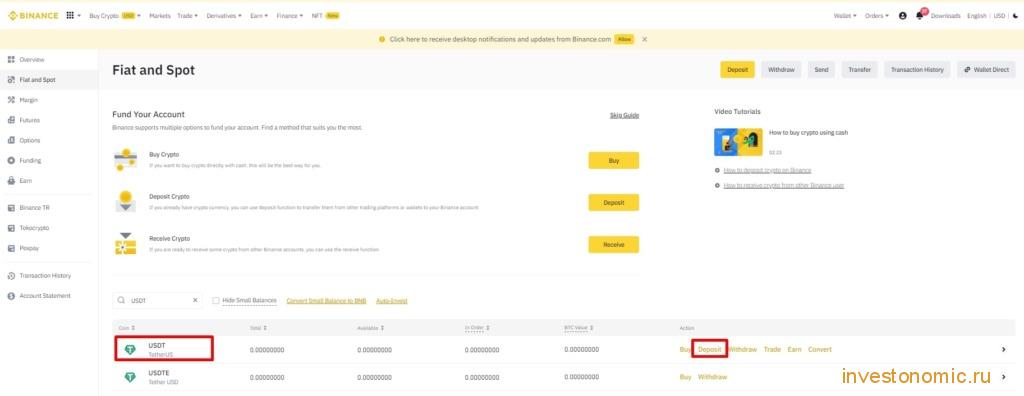The width and height of the screenshot is (1024, 396).
Task: Click the Options sidebar icon
Action: [11, 140]
